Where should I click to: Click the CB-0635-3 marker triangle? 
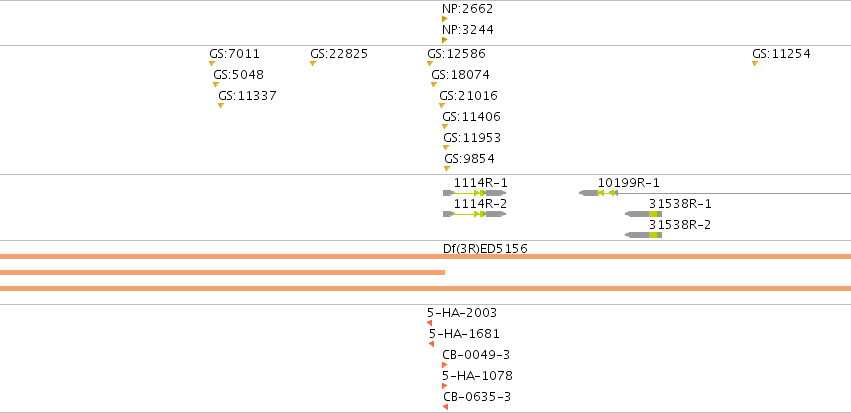[x=446, y=407]
